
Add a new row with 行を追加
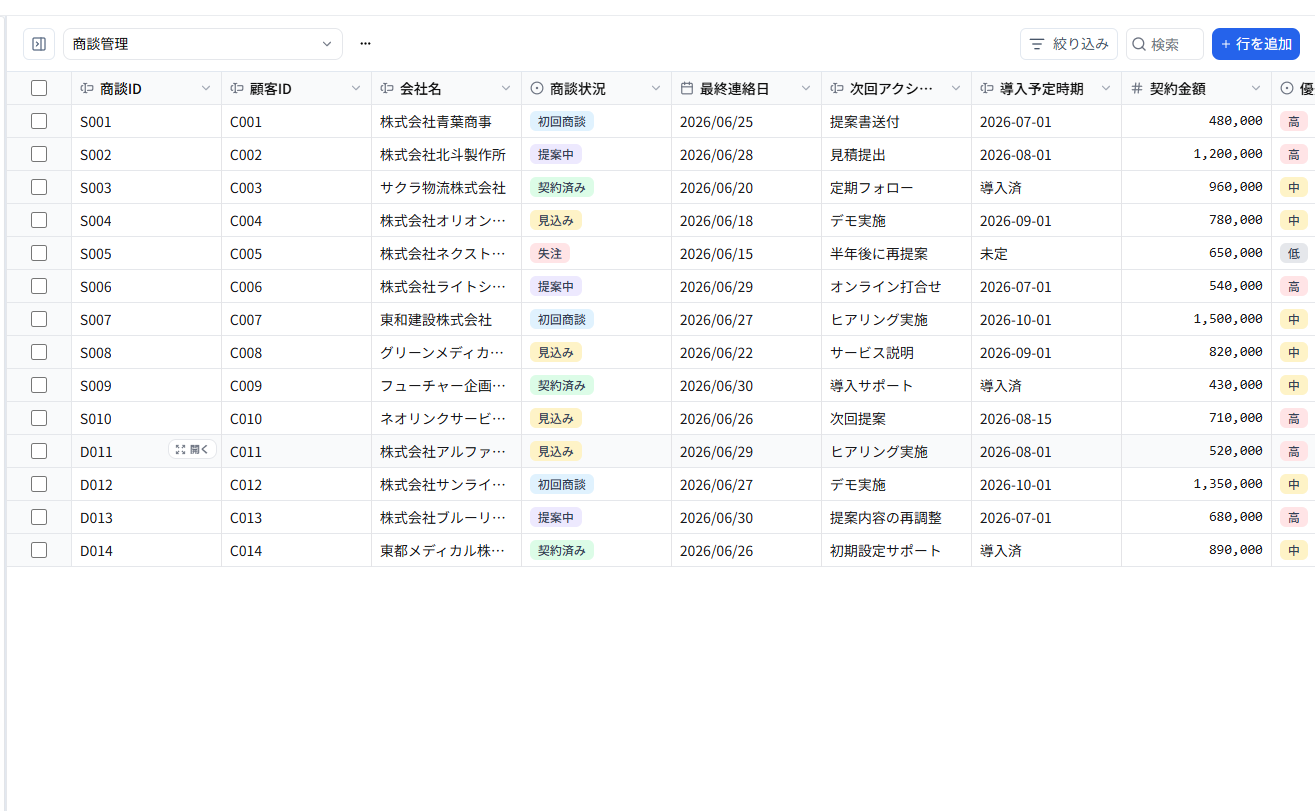click(1256, 44)
